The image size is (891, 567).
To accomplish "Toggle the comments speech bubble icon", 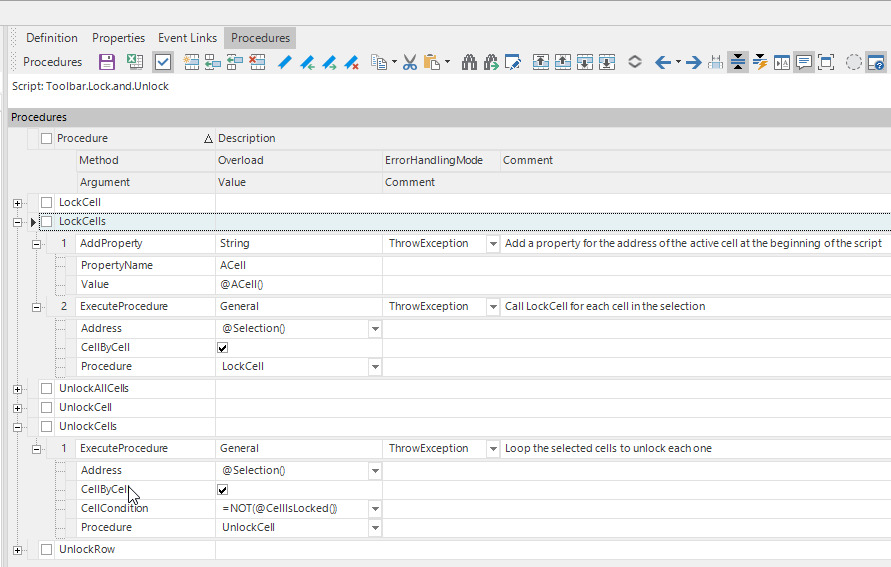I will 804,62.
